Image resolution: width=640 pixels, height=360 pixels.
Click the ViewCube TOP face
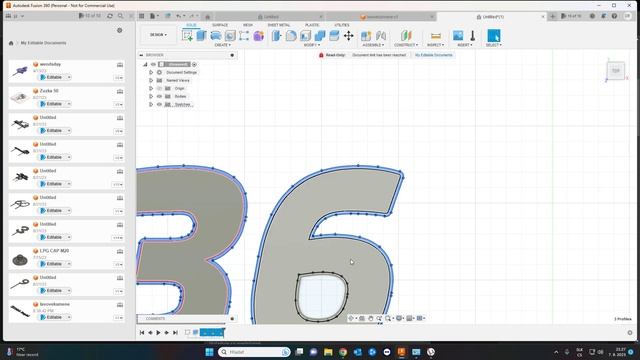coord(616,71)
